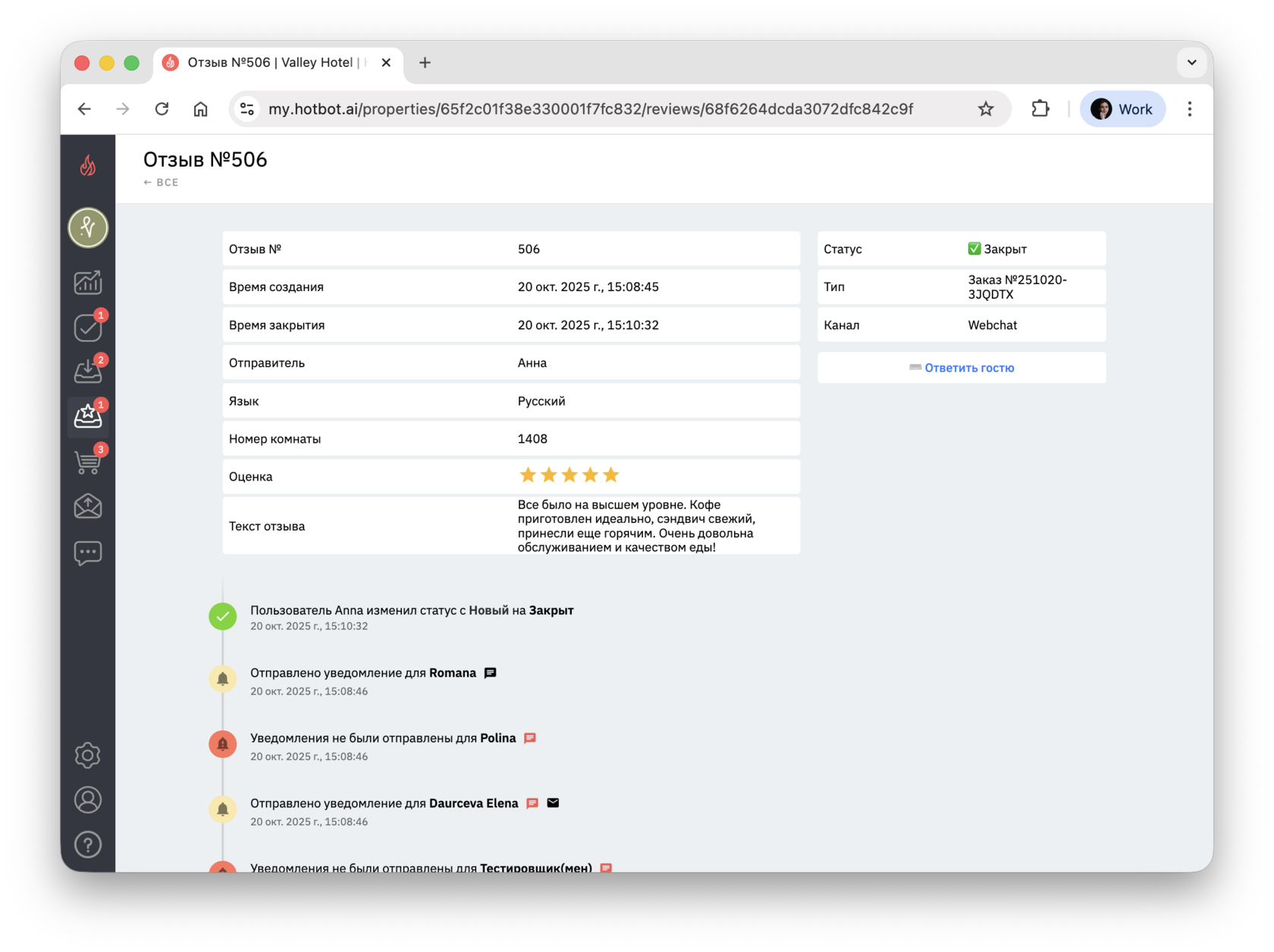Click the status change entry by Anna
Viewport: 1274px width, 952px height.
tap(412, 610)
